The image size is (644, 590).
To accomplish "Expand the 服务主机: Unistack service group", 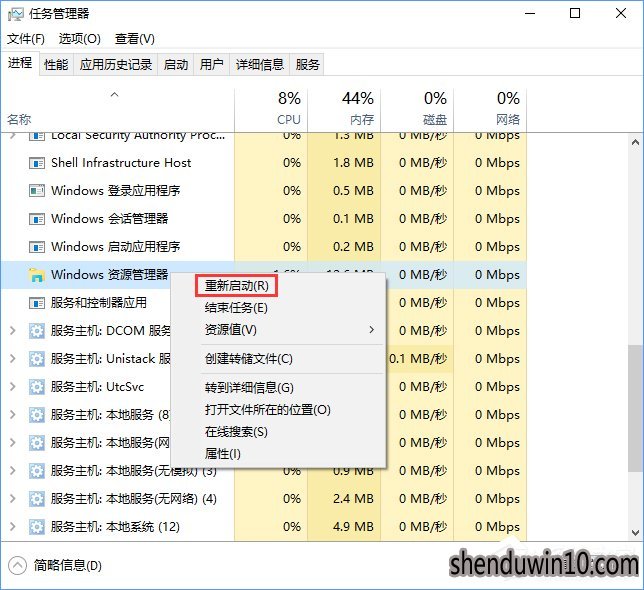I will pyautogui.click(x=13, y=358).
